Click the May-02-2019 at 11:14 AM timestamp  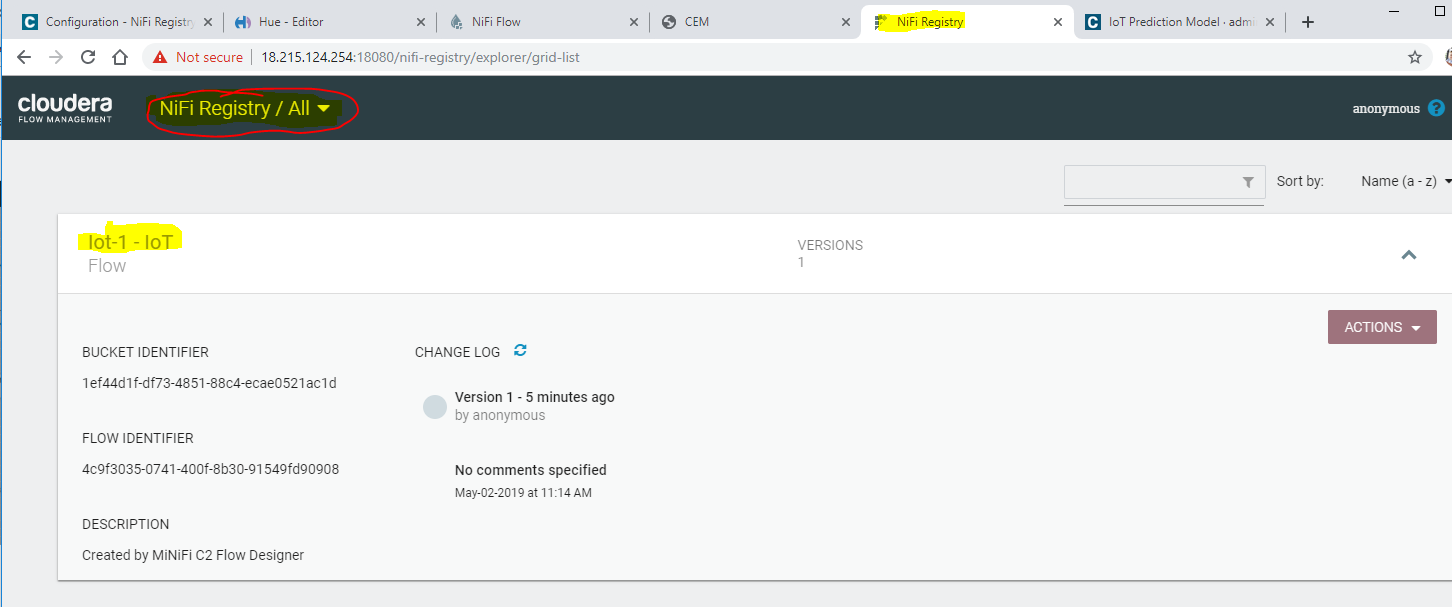[x=523, y=493]
